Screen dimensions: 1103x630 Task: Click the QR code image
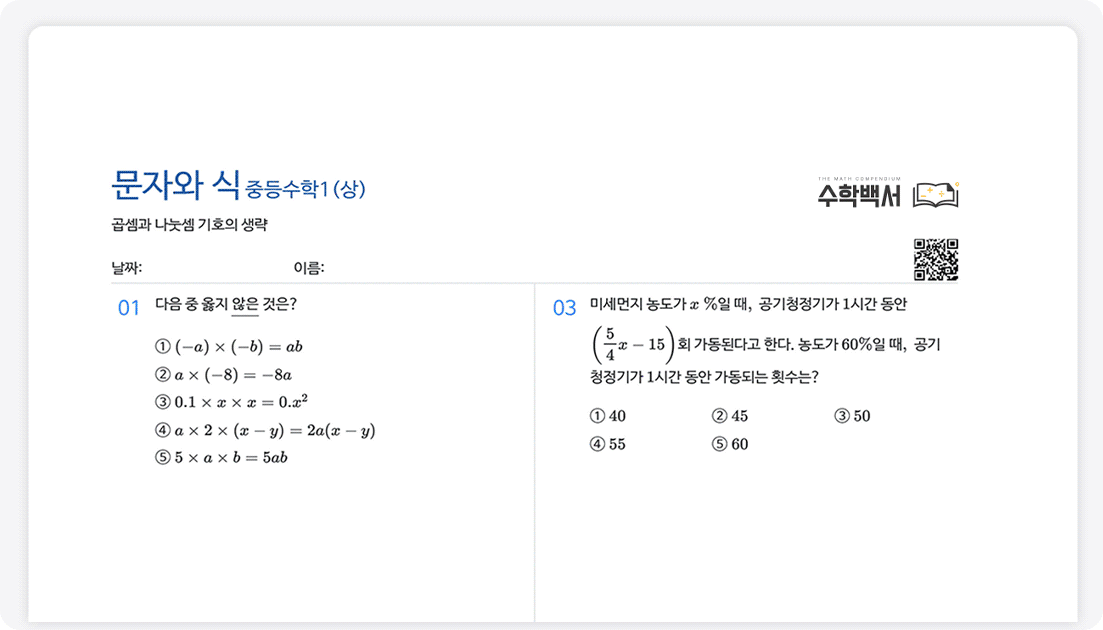(x=936, y=260)
